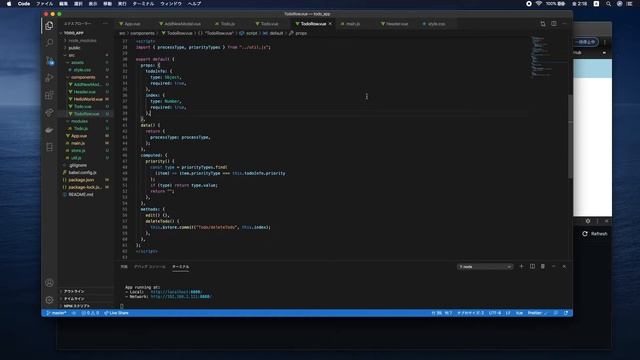This screenshot has height=360, width=640.
Task: Open the Live Share view in the activity bar
Action: point(49,112)
